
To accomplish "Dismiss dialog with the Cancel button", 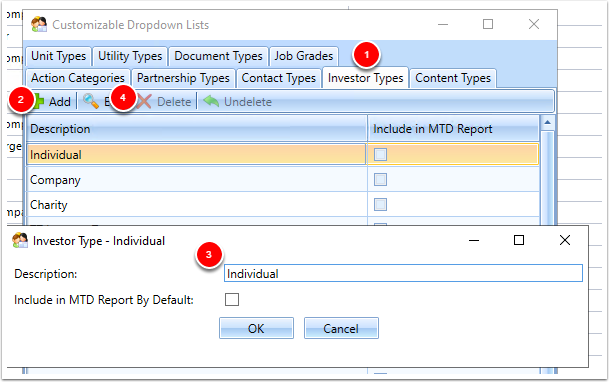I will pos(341,328).
